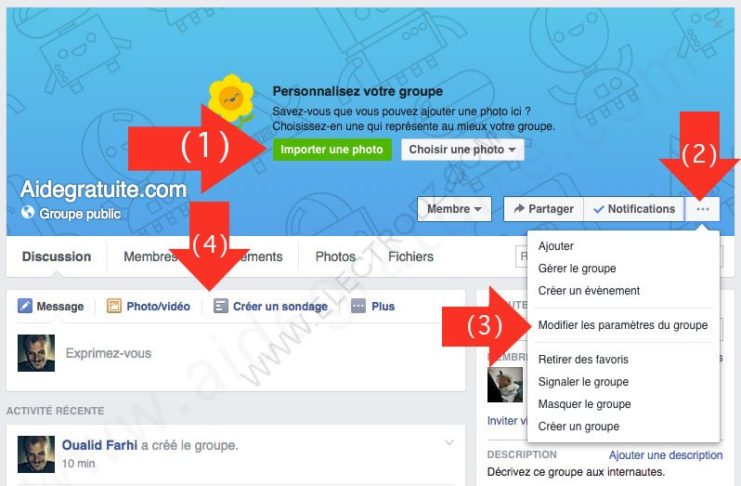Screen dimensions: 741x486
Task: Choose Gérer le groupe from menu
Action: (x=577, y=269)
